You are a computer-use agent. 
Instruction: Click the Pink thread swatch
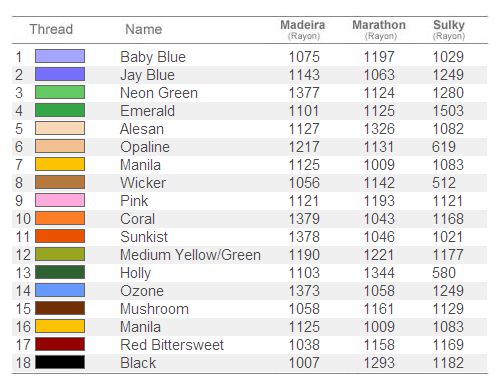pyautogui.click(x=60, y=200)
